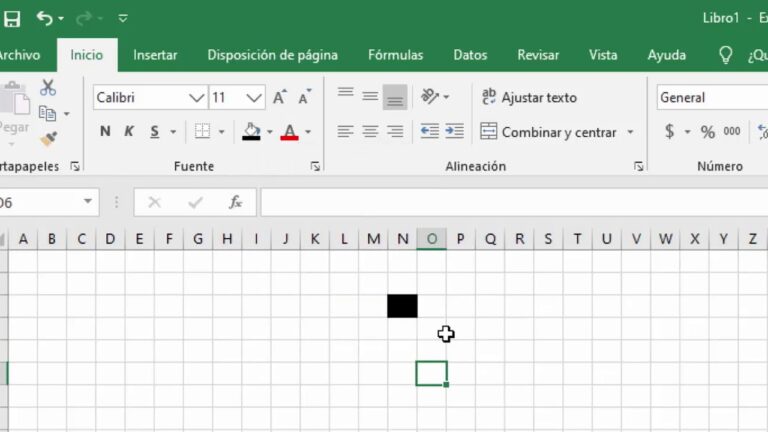Open the undo history dropdown arrow

point(61,19)
